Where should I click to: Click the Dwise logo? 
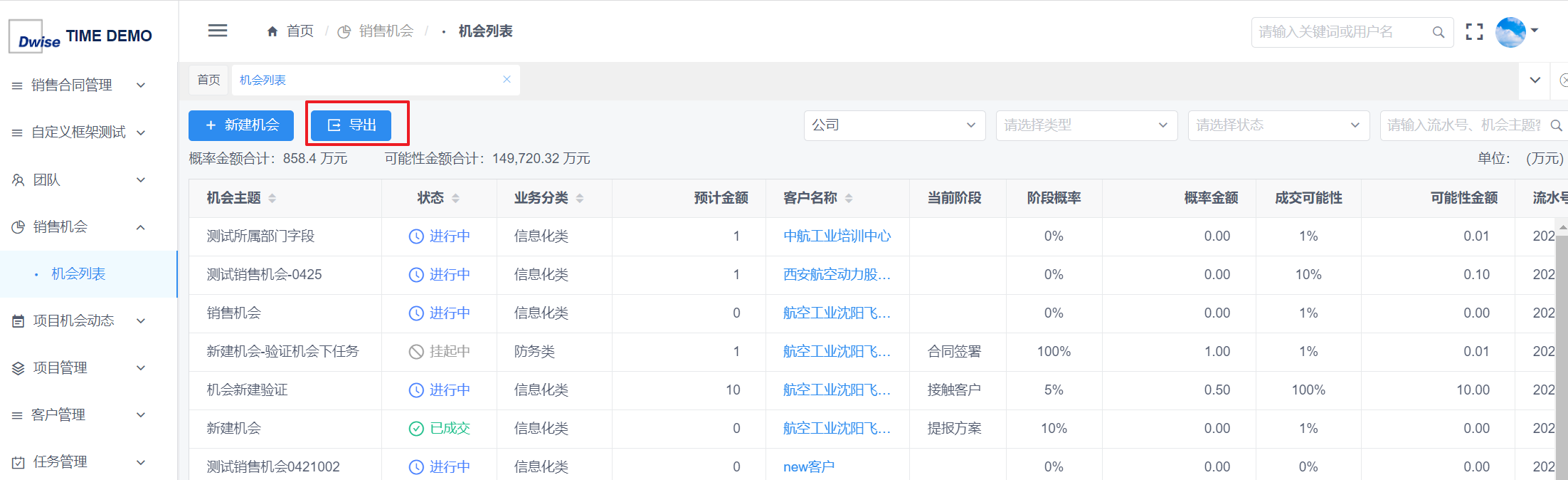[x=36, y=36]
